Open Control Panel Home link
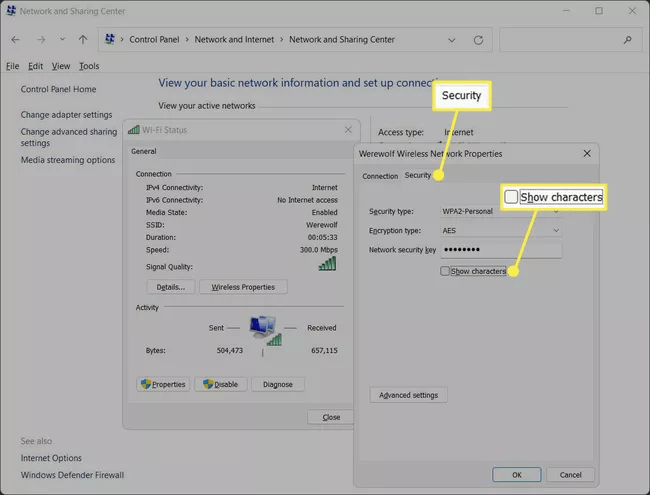Screen dimensions: 650x495 click(x=58, y=89)
